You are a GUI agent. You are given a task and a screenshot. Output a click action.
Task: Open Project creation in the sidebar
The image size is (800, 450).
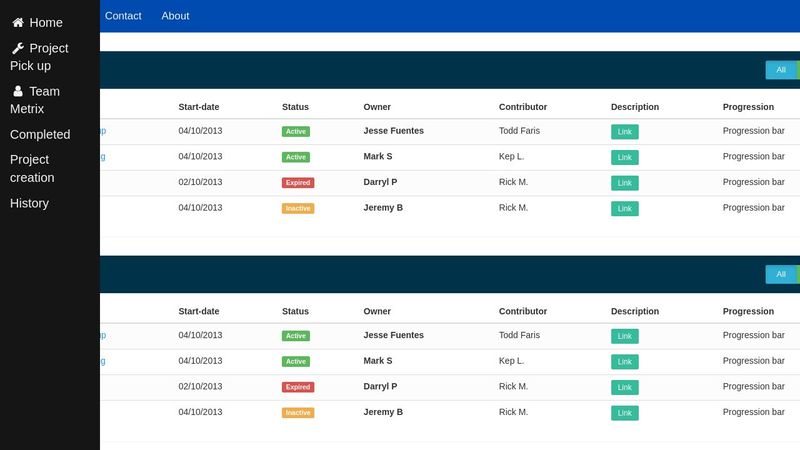point(32,168)
